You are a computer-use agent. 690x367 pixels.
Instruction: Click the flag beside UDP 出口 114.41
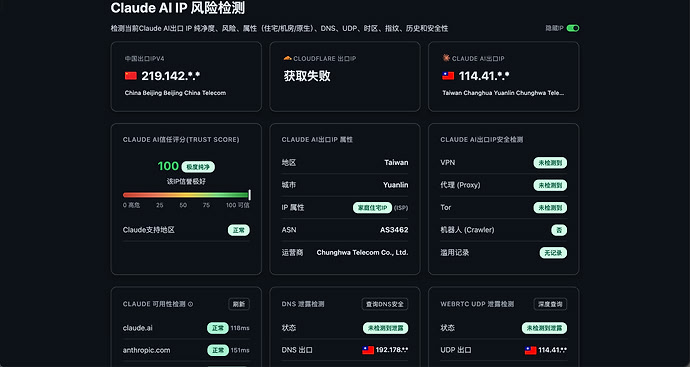tap(531, 350)
